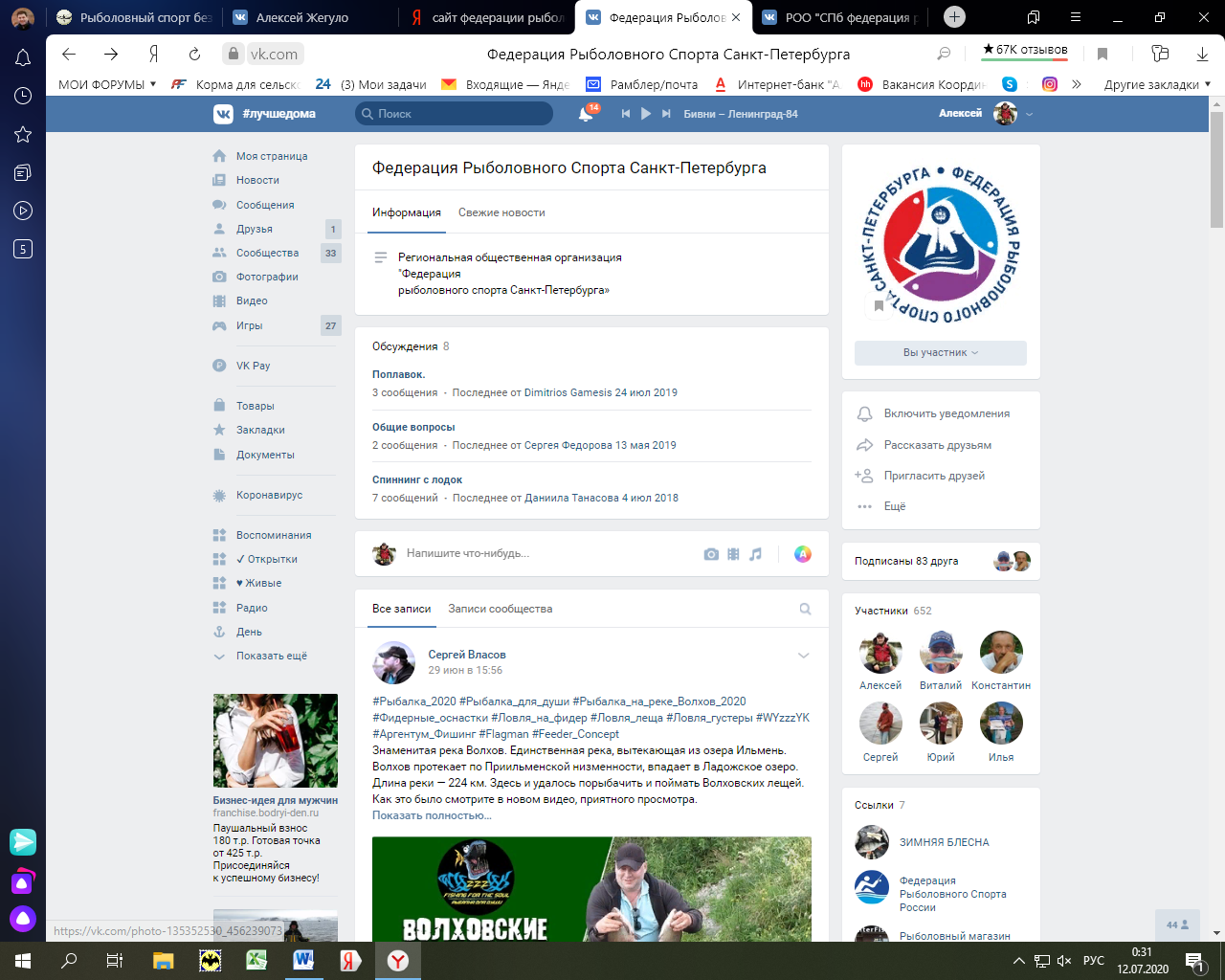Open Excel from the Windows taskbar
The width and height of the screenshot is (1225, 980).
click(x=256, y=960)
